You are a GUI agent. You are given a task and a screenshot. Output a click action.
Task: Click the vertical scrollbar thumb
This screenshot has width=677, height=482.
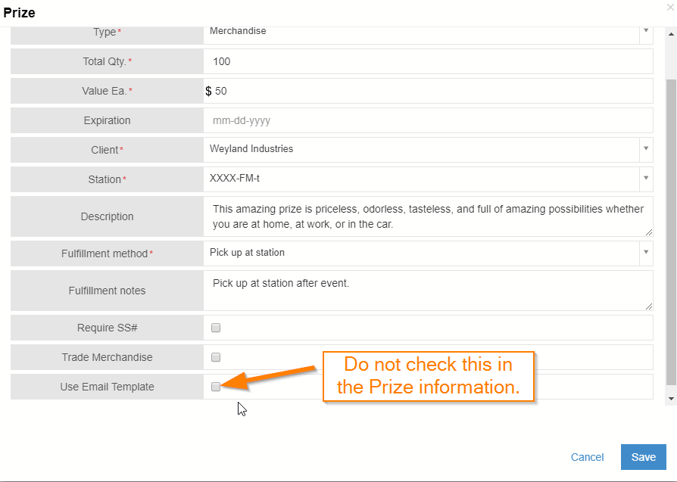tap(671, 232)
